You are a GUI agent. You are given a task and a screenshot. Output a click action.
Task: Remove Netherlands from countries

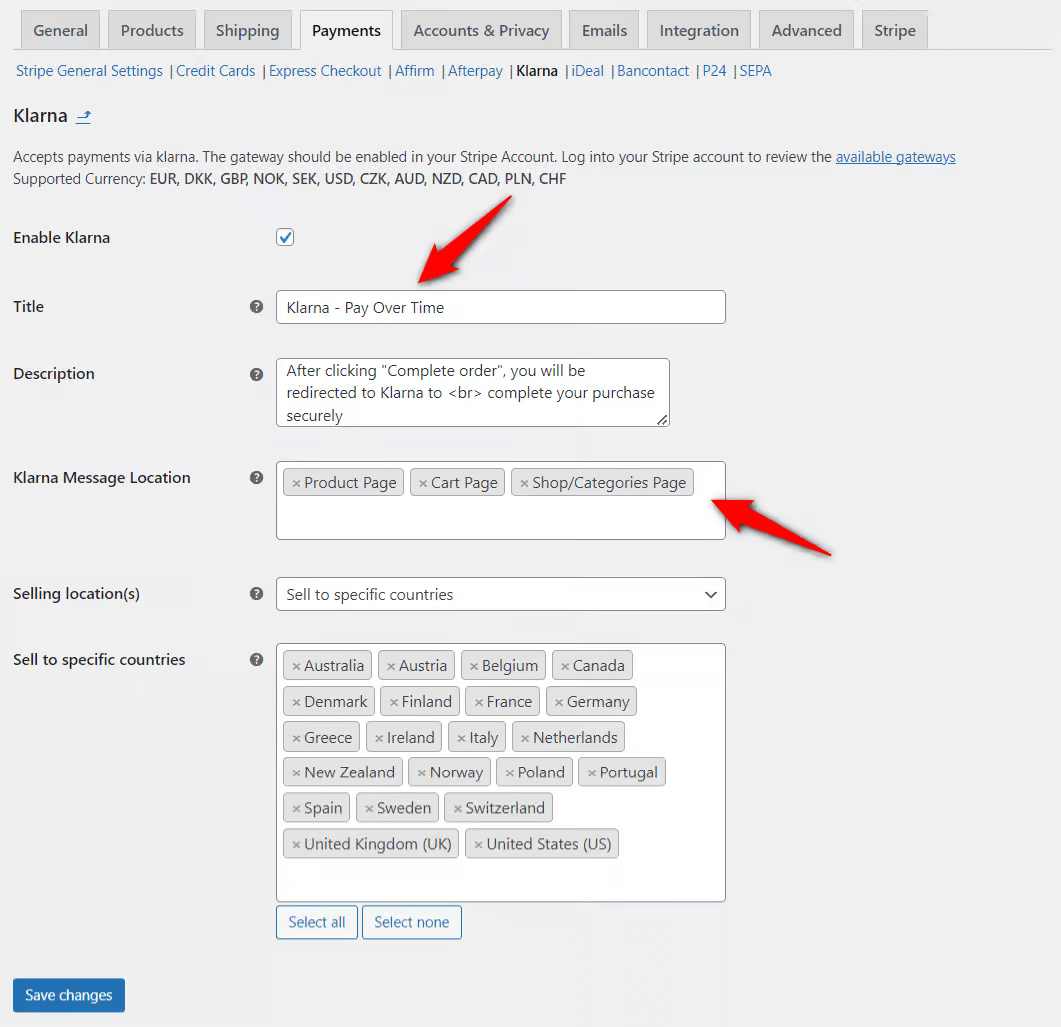(525, 738)
